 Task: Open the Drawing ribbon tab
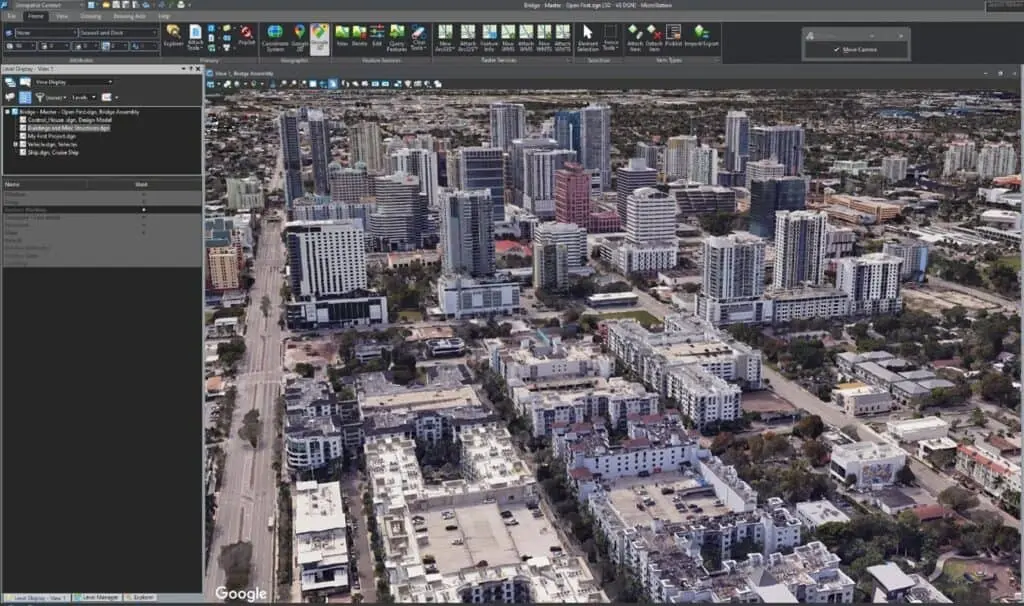point(91,17)
